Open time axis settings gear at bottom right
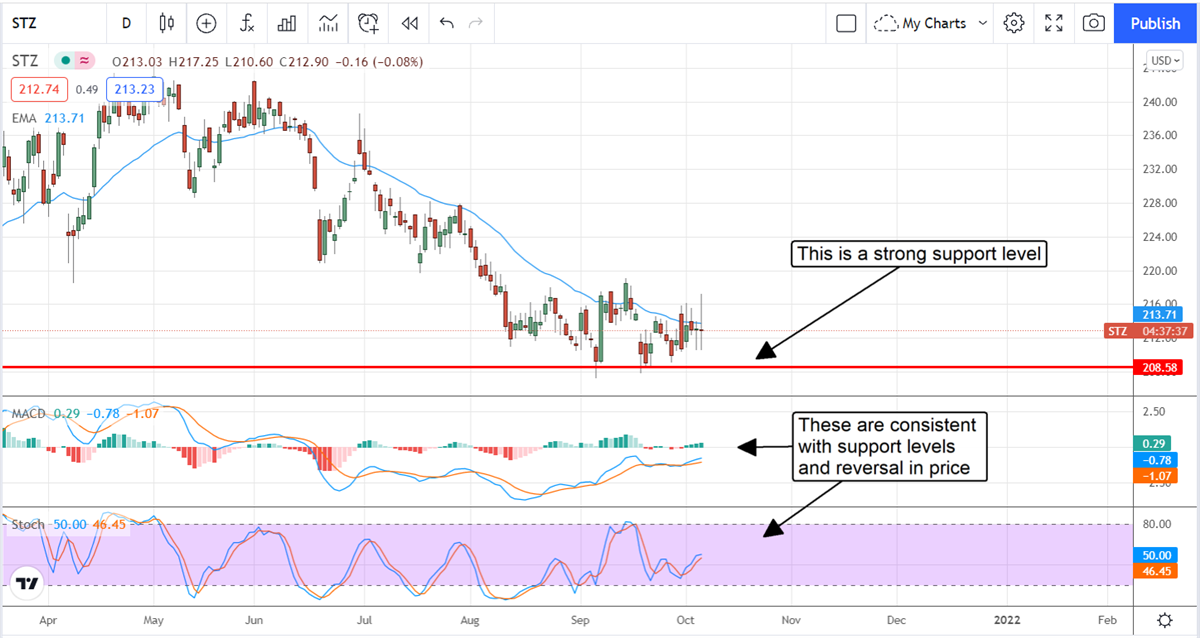 (1165, 619)
